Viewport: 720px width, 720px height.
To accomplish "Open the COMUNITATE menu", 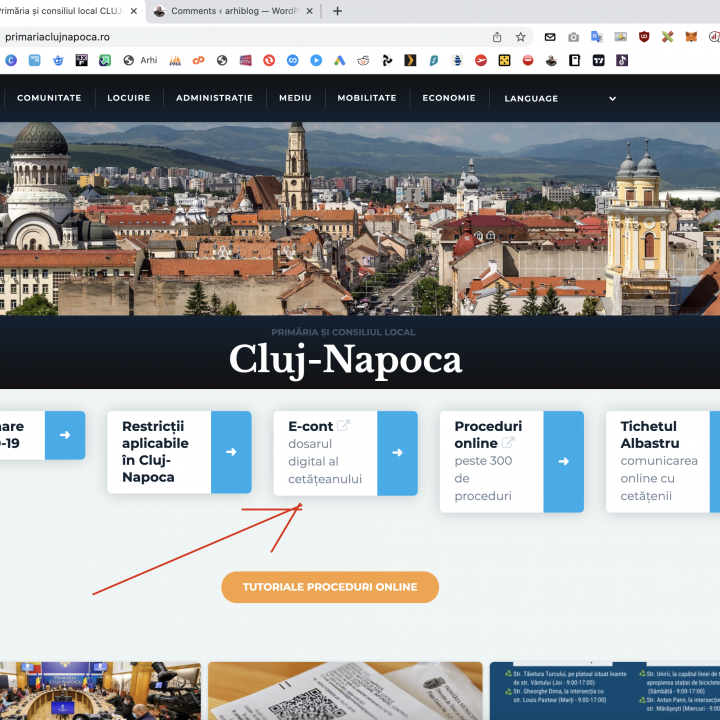I will point(49,98).
